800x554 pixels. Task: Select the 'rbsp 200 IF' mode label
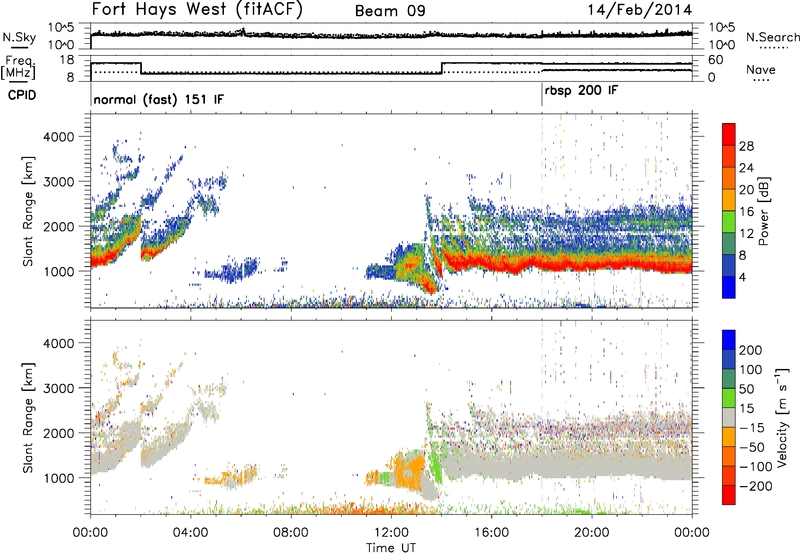[581, 91]
